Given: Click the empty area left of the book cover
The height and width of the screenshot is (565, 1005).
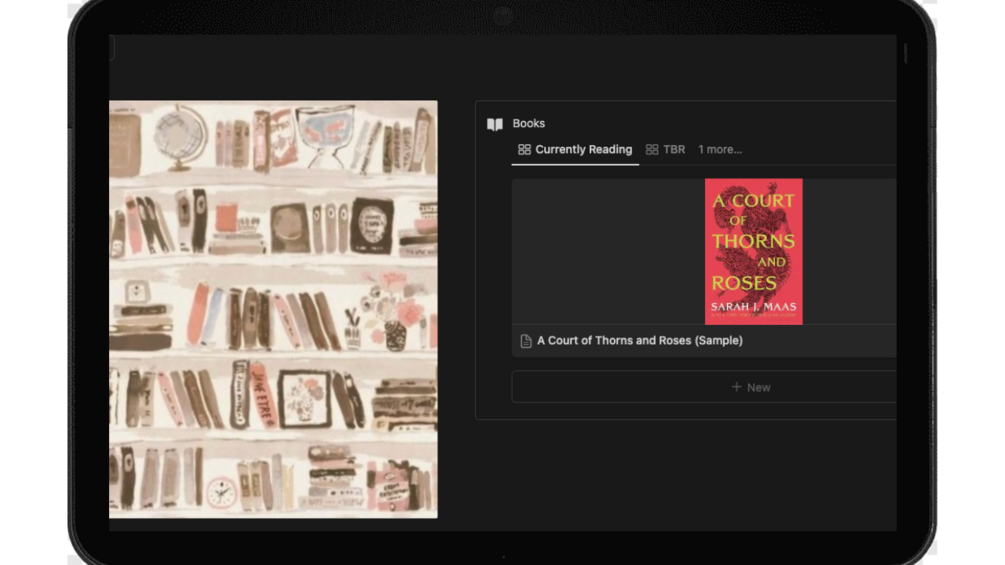Looking at the screenshot, I should tap(608, 251).
